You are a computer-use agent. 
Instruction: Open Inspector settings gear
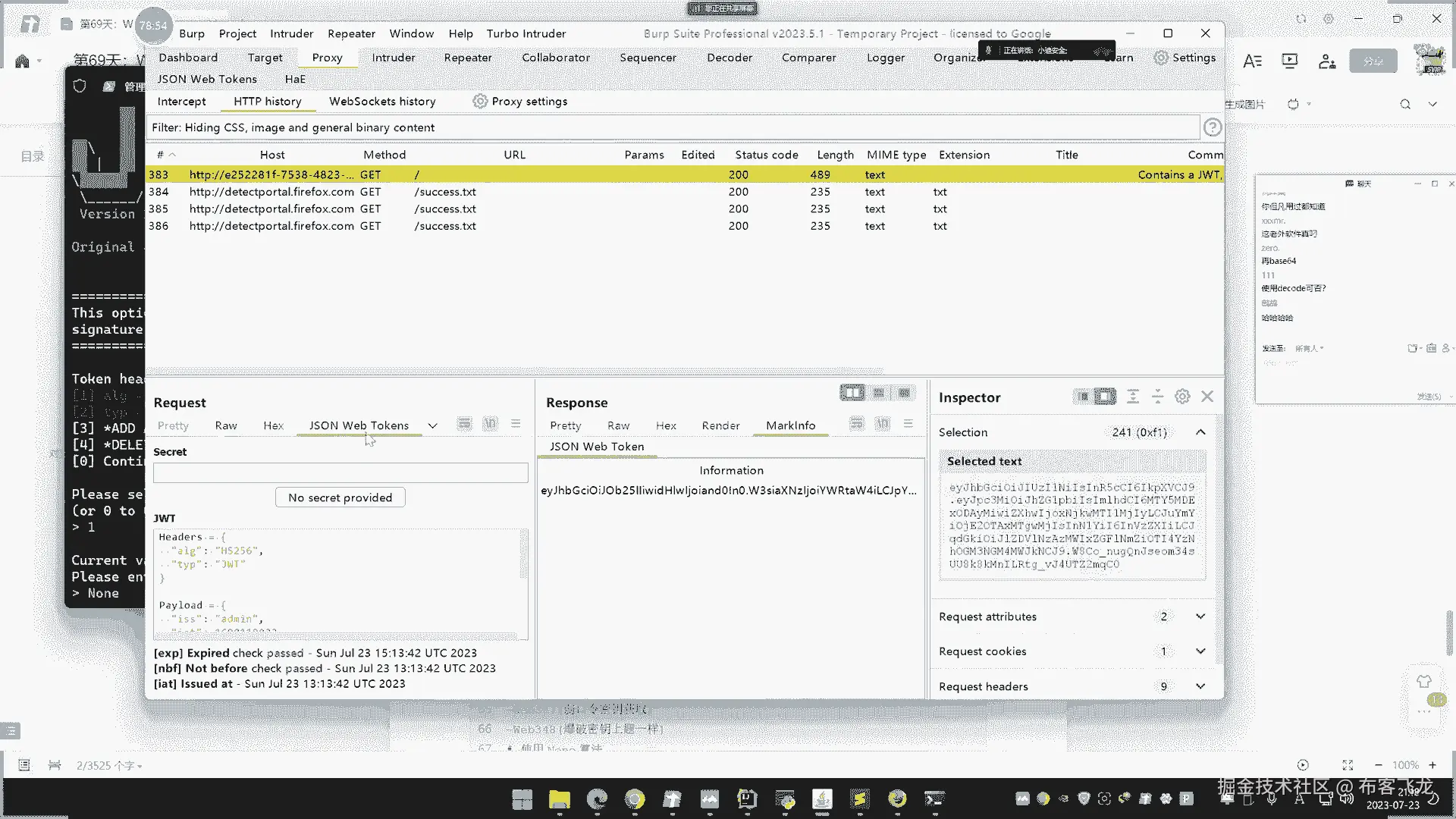[x=1182, y=397]
